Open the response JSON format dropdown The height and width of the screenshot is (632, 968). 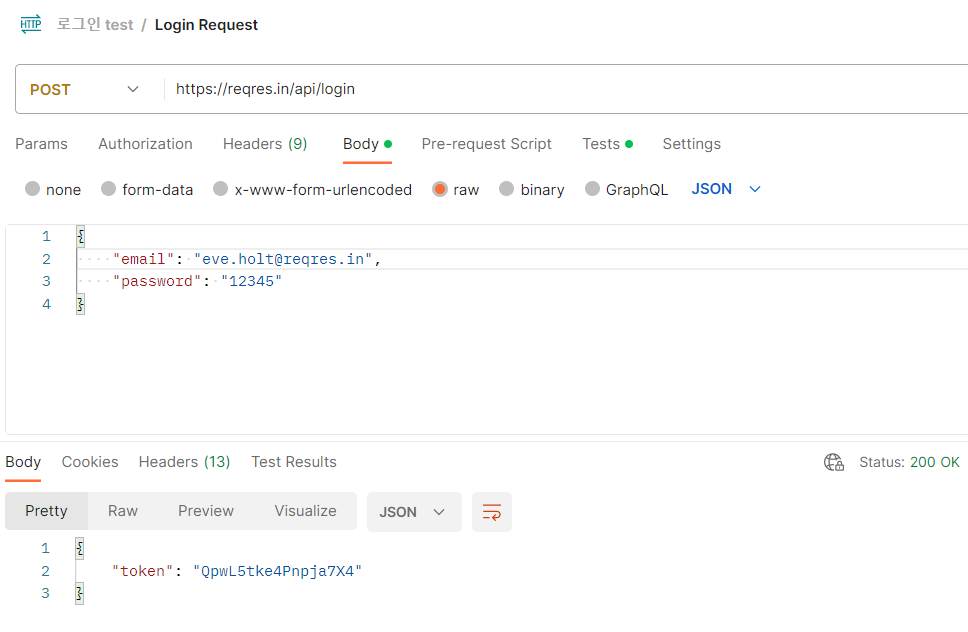point(414,512)
